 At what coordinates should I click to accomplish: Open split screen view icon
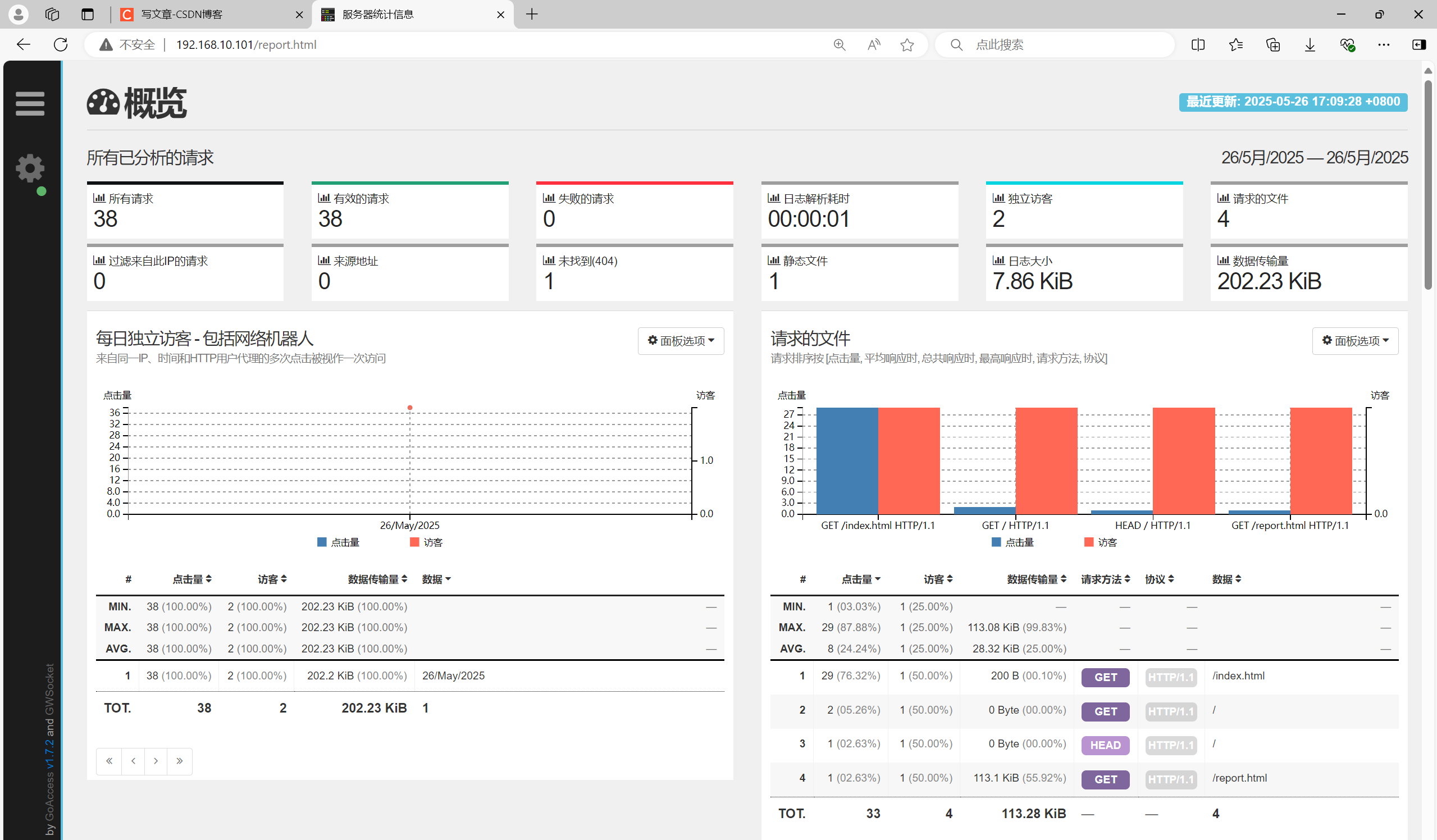[1198, 44]
